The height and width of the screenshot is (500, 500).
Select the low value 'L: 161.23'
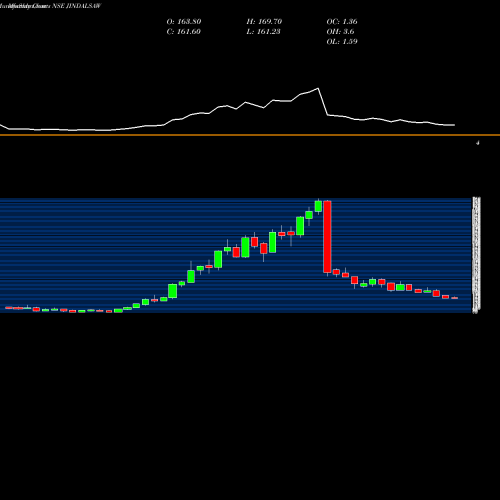coord(263,31)
